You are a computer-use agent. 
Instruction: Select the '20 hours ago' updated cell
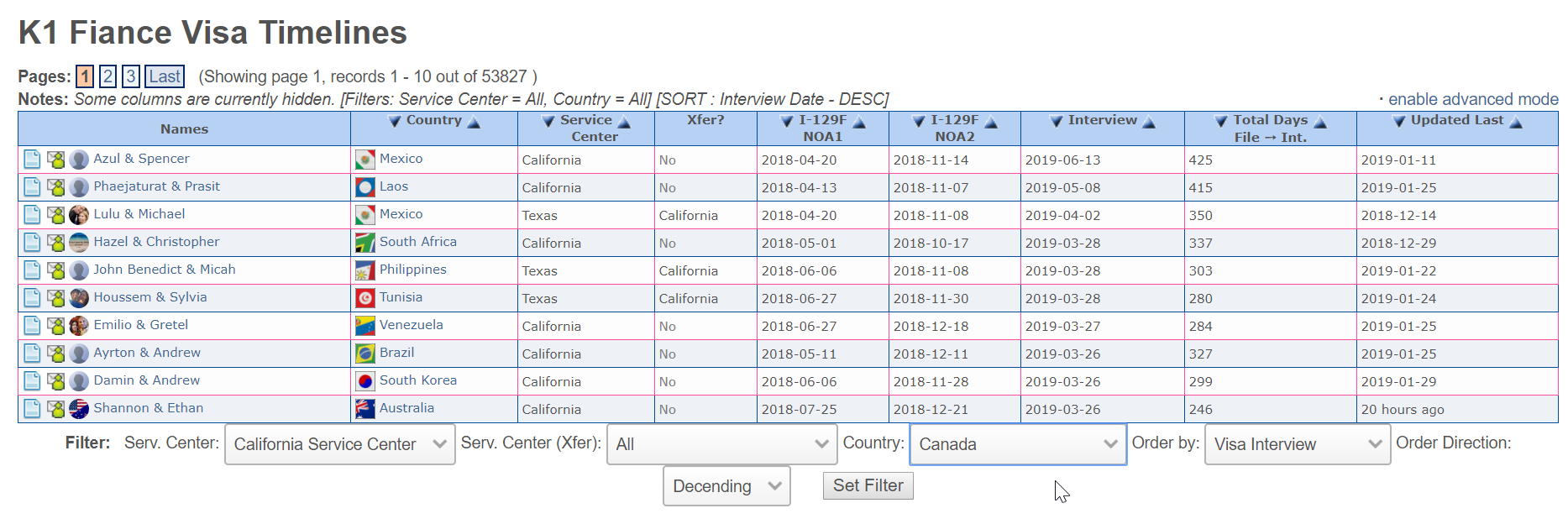1457,409
